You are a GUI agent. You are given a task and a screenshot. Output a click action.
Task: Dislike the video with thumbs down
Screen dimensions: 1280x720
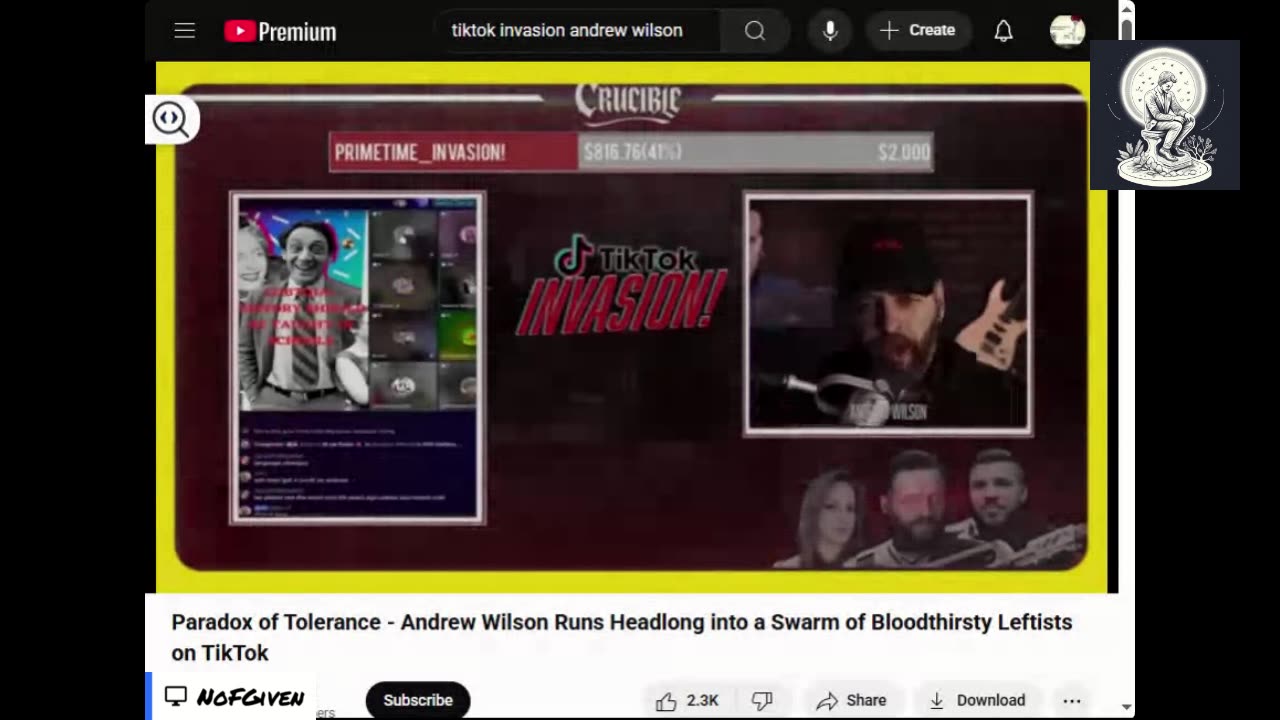point(762,701)
